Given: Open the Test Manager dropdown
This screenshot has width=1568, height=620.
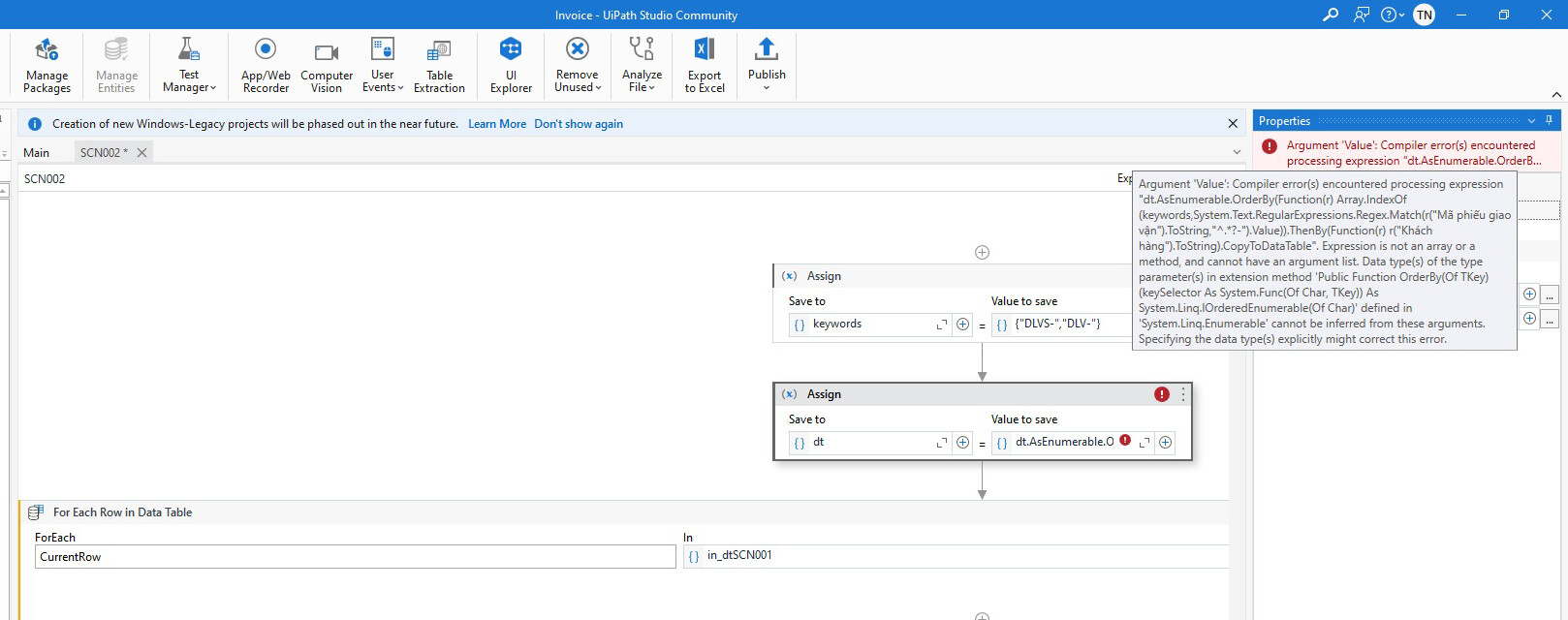Looking at the screenshot, I should tap(189, 66).
